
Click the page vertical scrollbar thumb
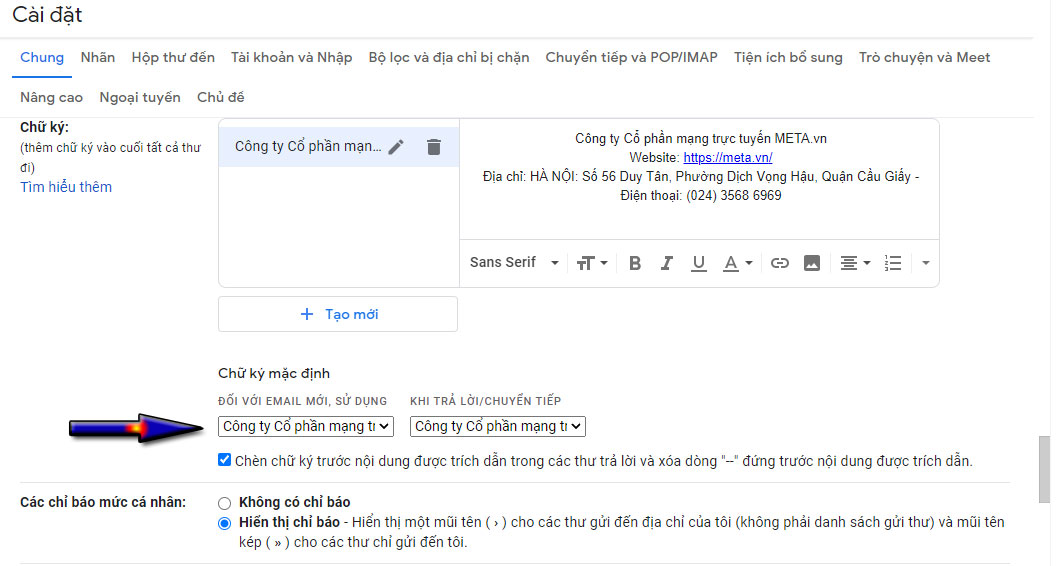coord(1044,470)
